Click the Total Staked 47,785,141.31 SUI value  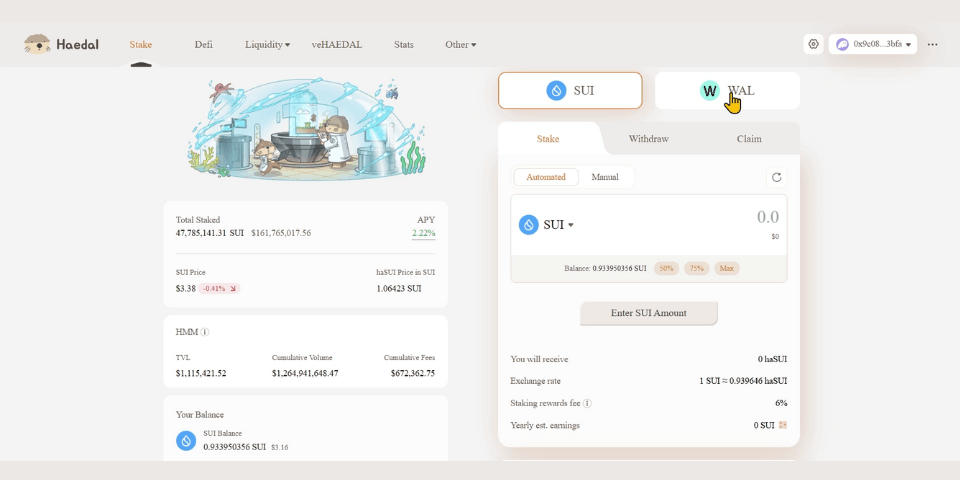210,233
